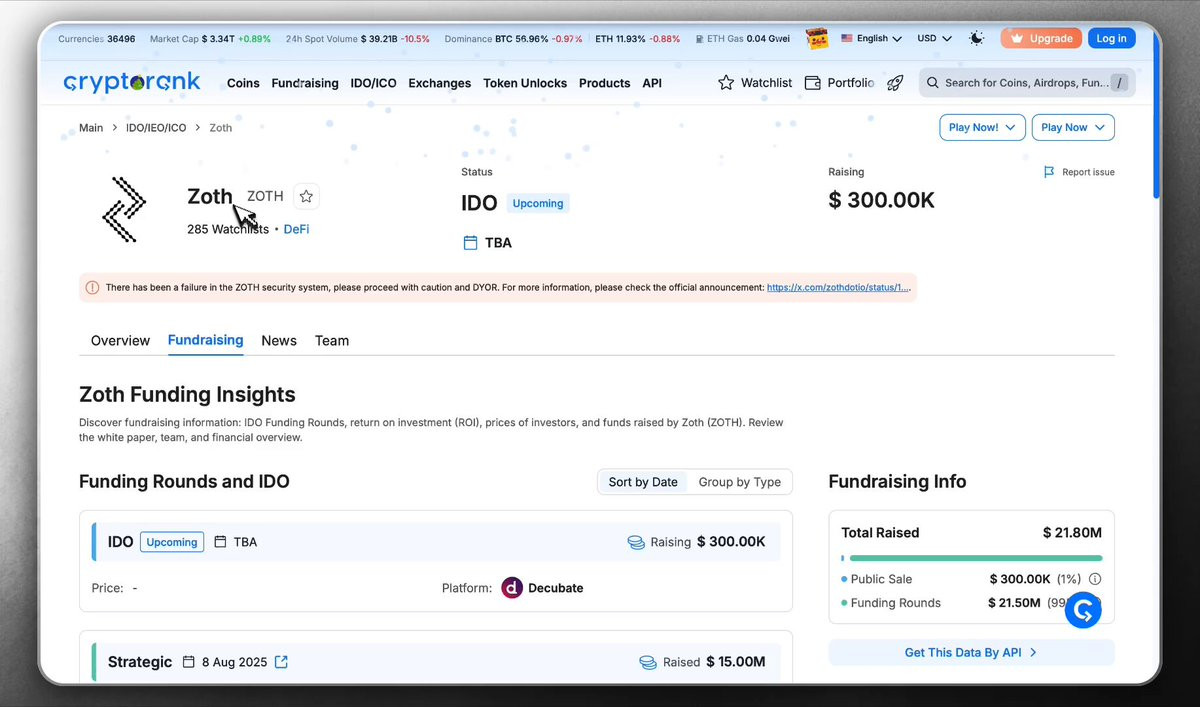Image resolution: width=1200 pixels, height=707 pixels.
Task: Open English language dropdown
Action: 871,39
